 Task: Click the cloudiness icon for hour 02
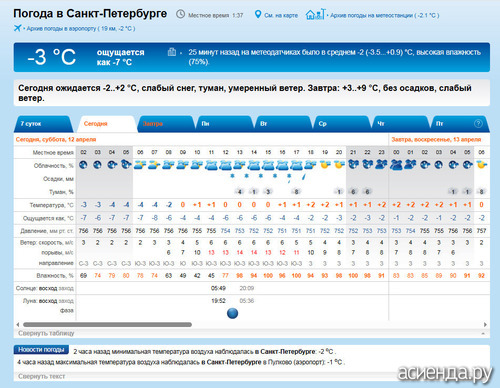coord(83,164)
